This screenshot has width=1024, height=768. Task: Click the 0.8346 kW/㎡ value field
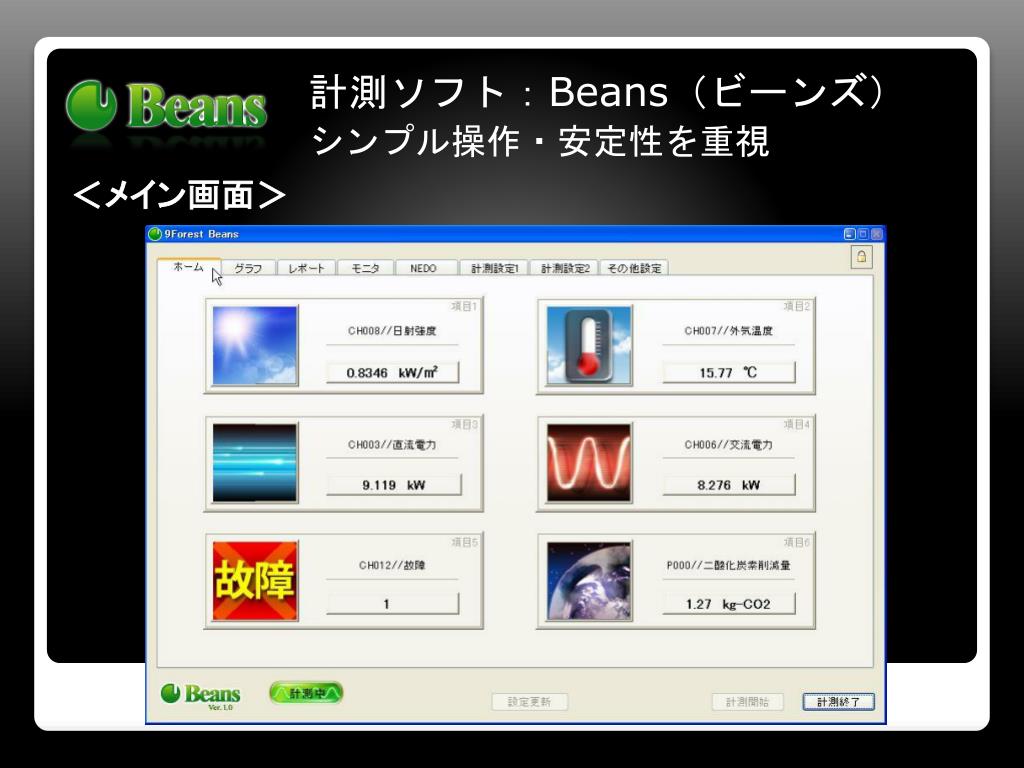click(392, 372)
